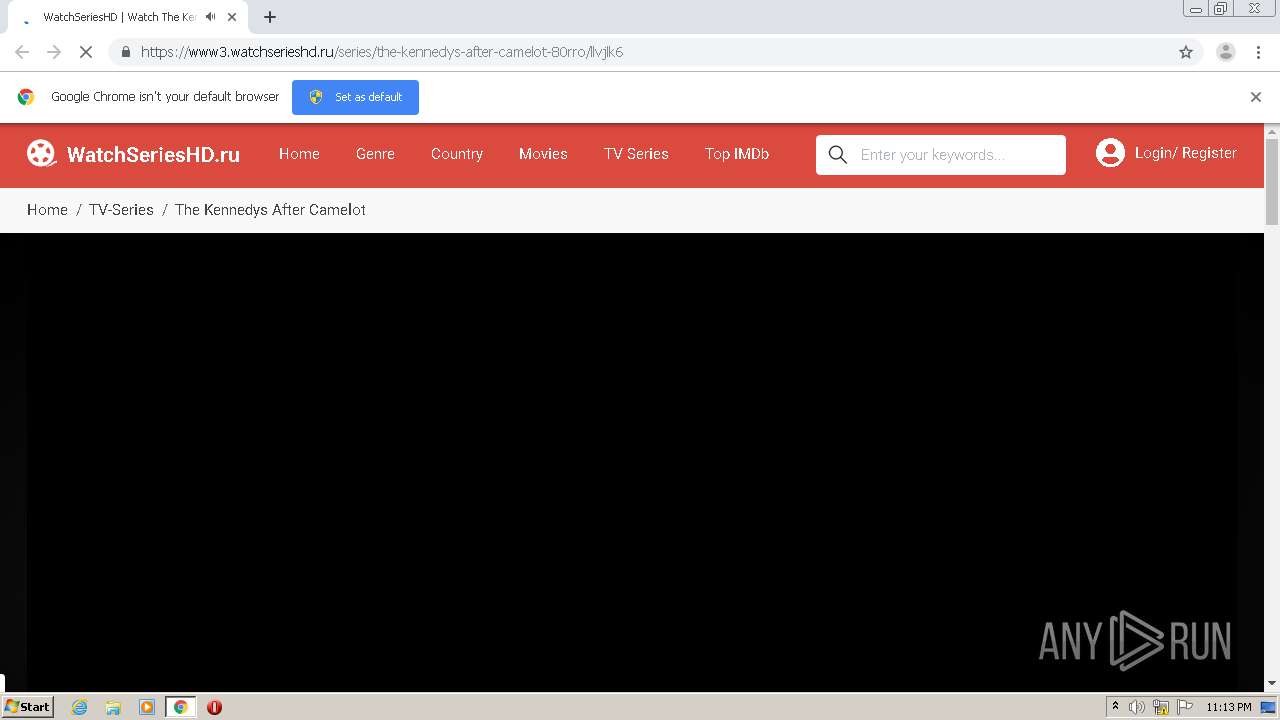Open the Country menu
1280x720 pixels.
[x=457, y=154]
